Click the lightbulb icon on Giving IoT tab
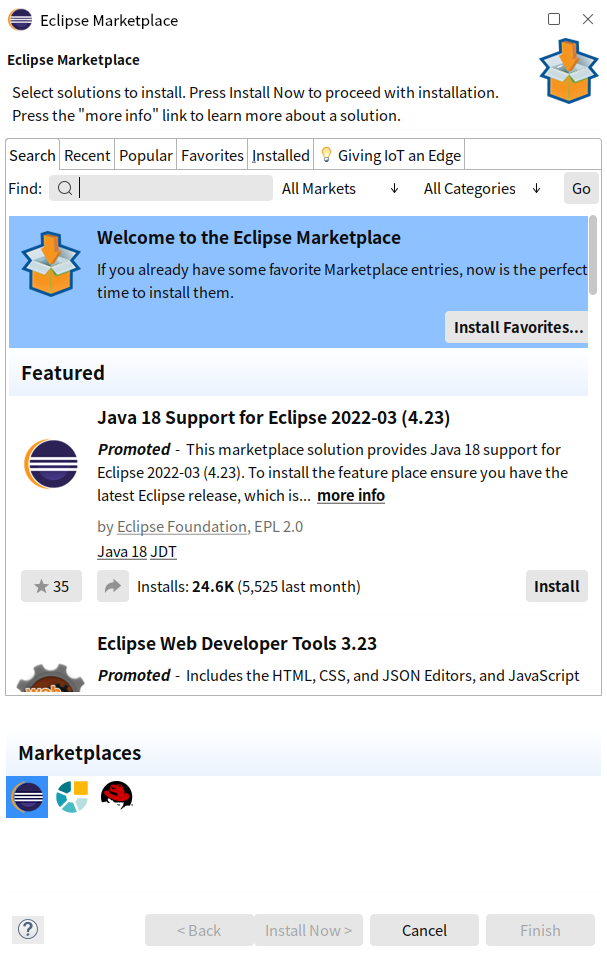607x964 pixels. coord(326,155)
